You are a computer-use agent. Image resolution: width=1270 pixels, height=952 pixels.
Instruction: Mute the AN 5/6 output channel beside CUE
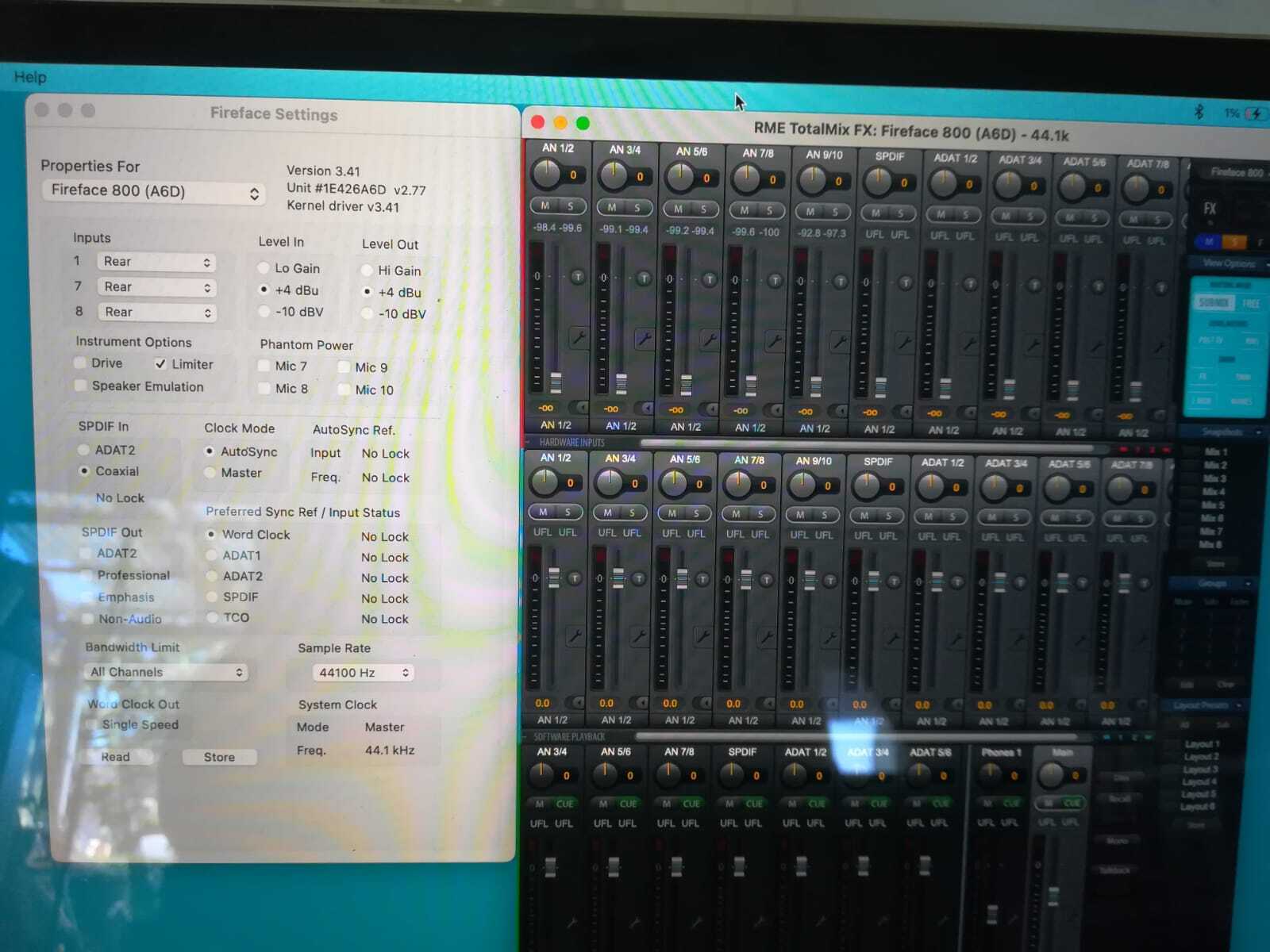click(x=603, y=804)
